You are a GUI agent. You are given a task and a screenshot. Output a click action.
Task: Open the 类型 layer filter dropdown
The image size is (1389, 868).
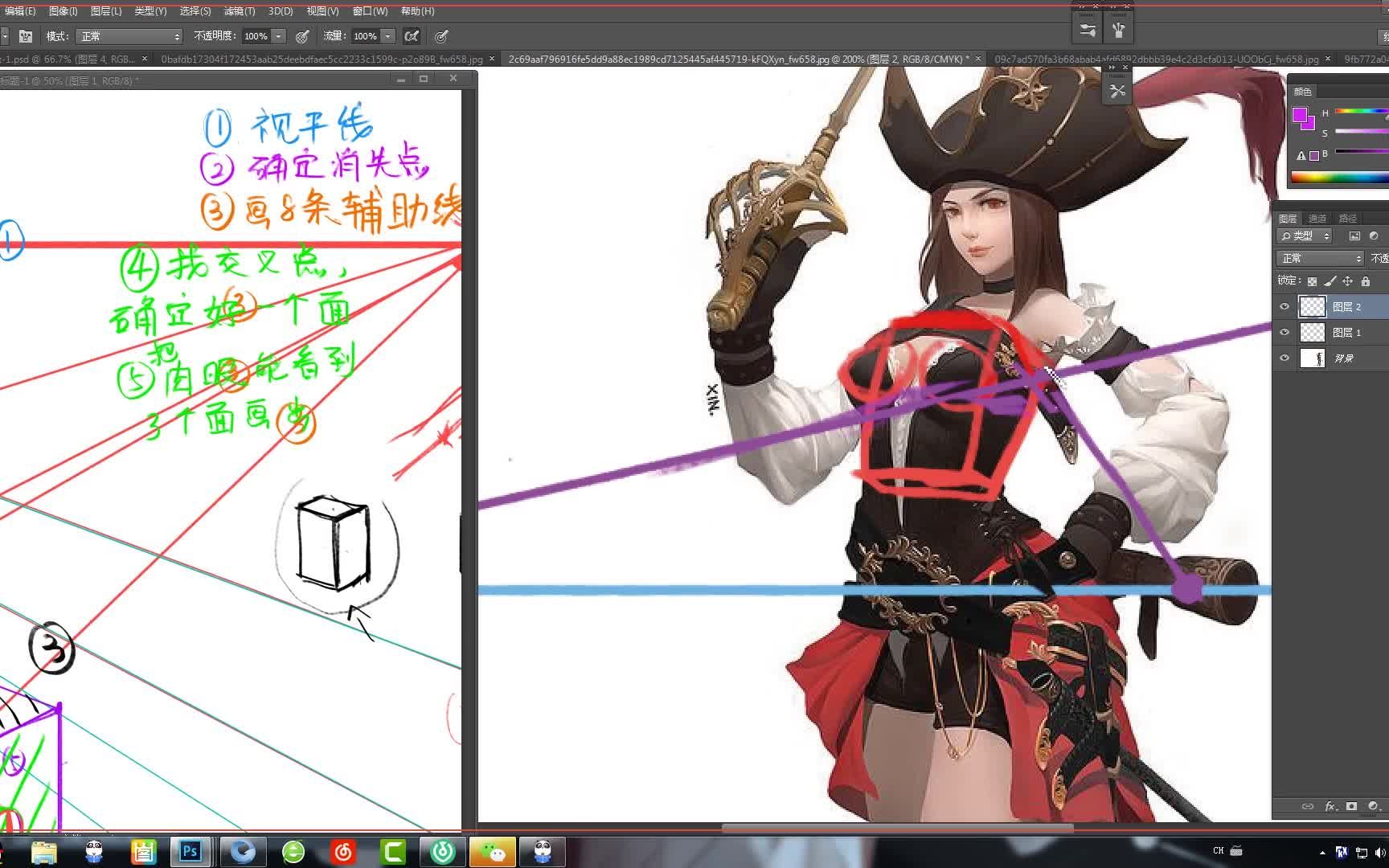click(1305, 235)
